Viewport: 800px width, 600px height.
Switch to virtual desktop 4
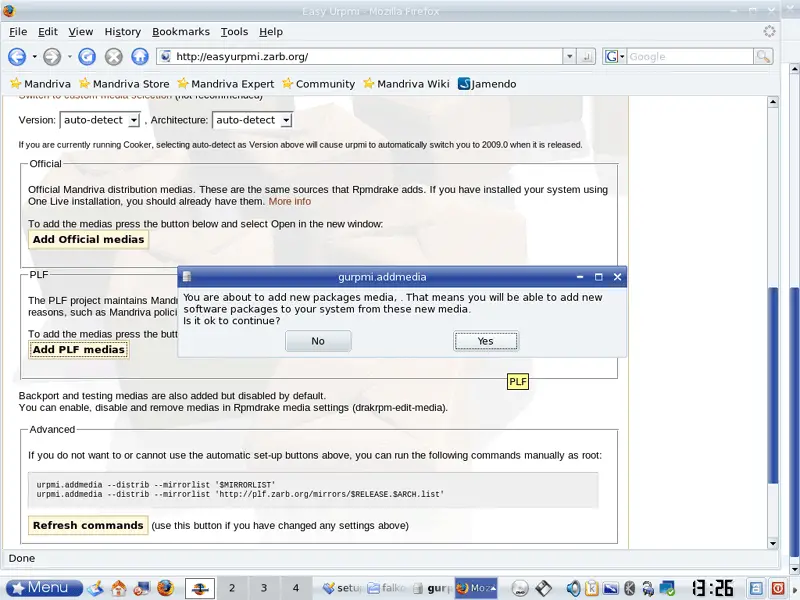pos(295,588)
